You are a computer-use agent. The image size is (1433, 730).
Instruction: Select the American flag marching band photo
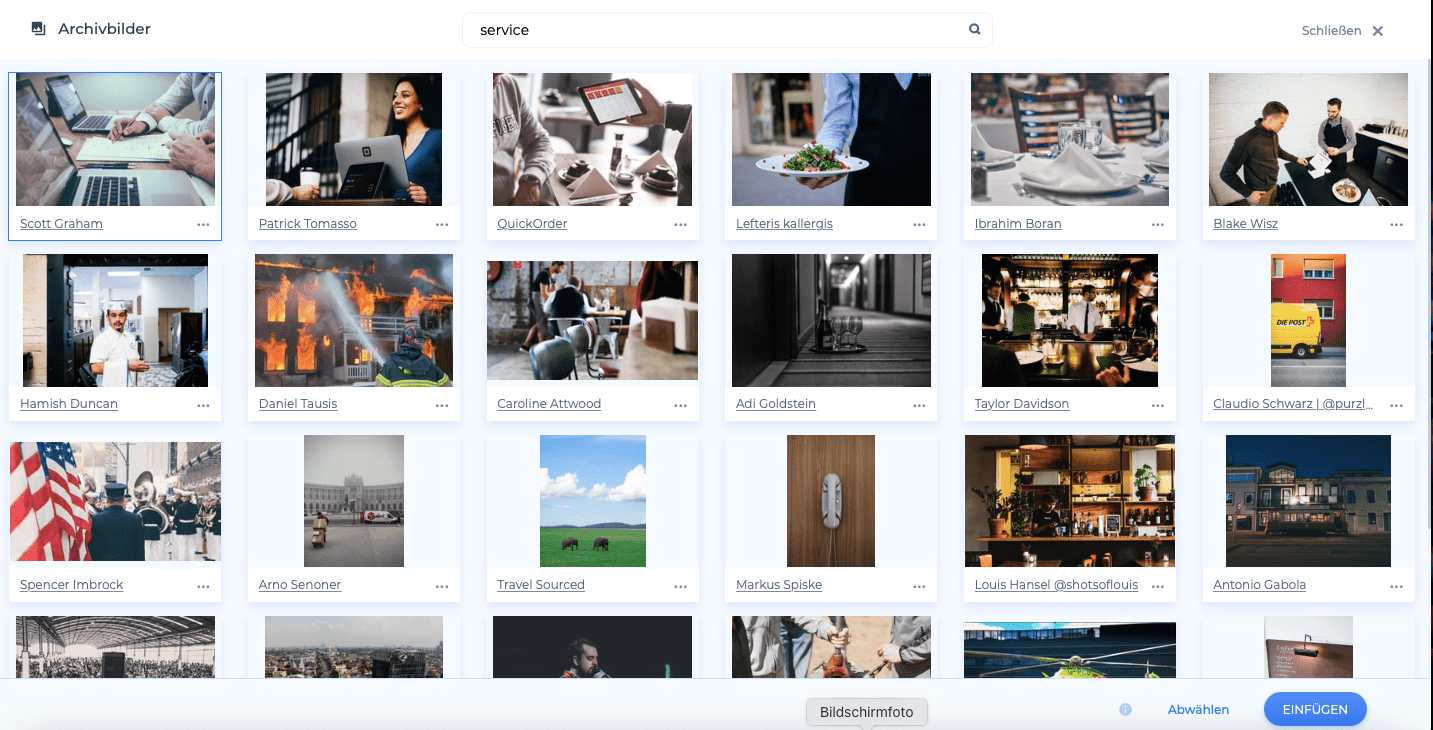(x=115, y=501)
